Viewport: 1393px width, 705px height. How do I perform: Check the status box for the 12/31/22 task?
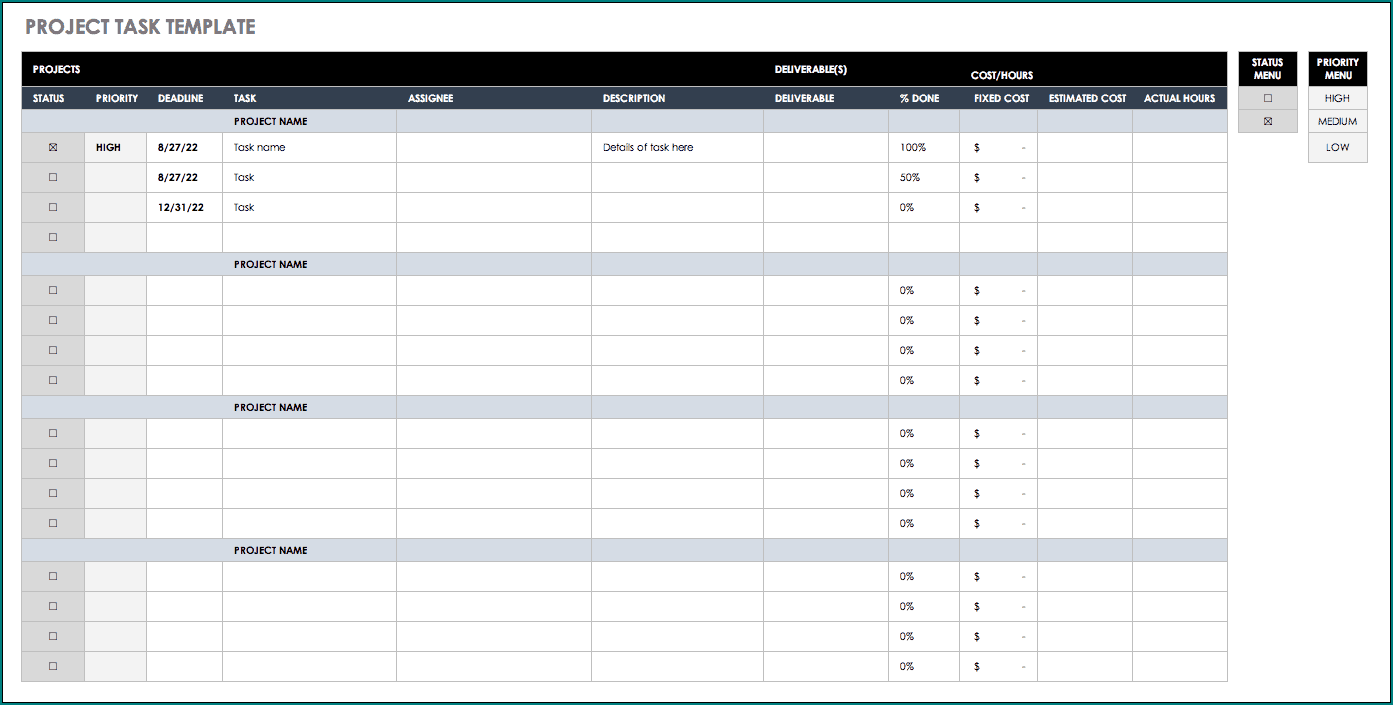pos(53,207)
